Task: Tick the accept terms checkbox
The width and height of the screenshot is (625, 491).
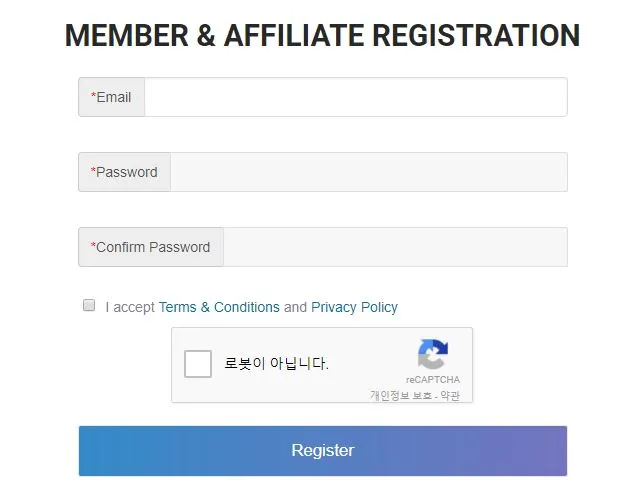Action: coord(89,305)
